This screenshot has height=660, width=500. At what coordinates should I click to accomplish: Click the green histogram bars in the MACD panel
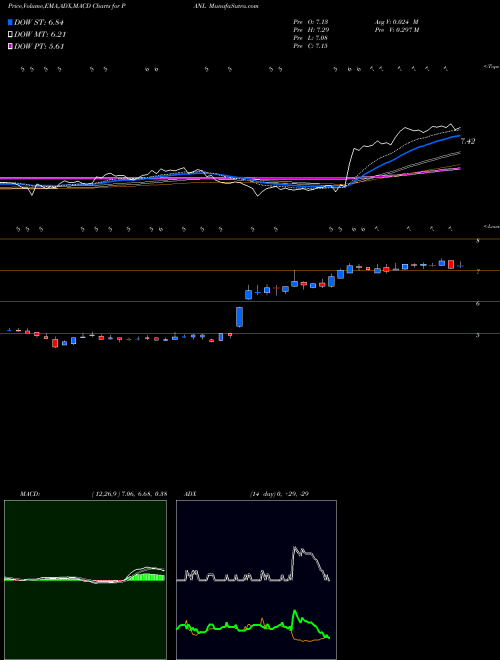point(146,577)
